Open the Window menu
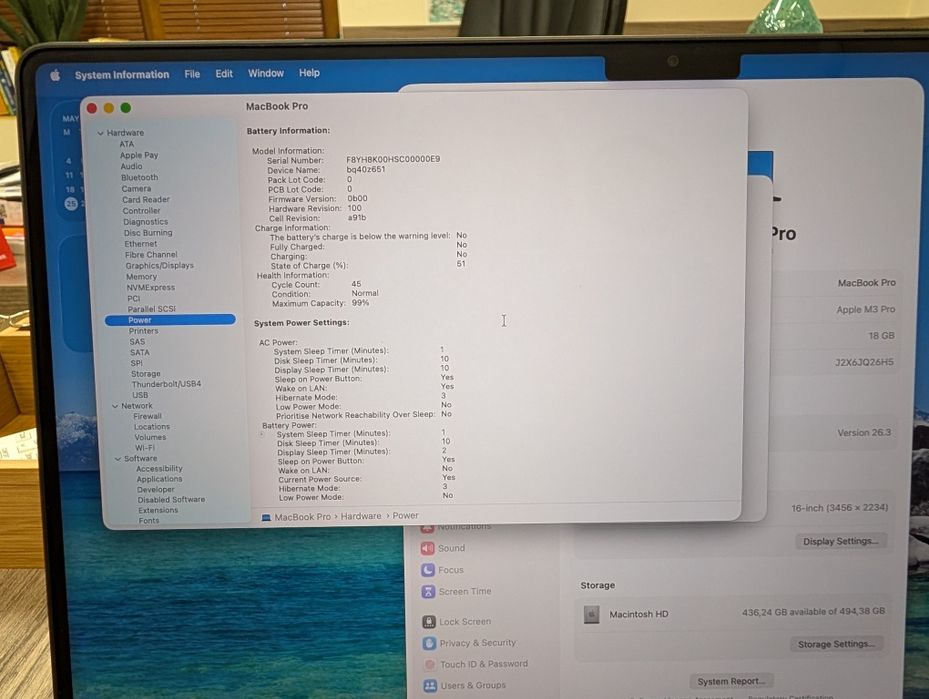This screenshot has width=929, height=699. click(x=265, y=73)
